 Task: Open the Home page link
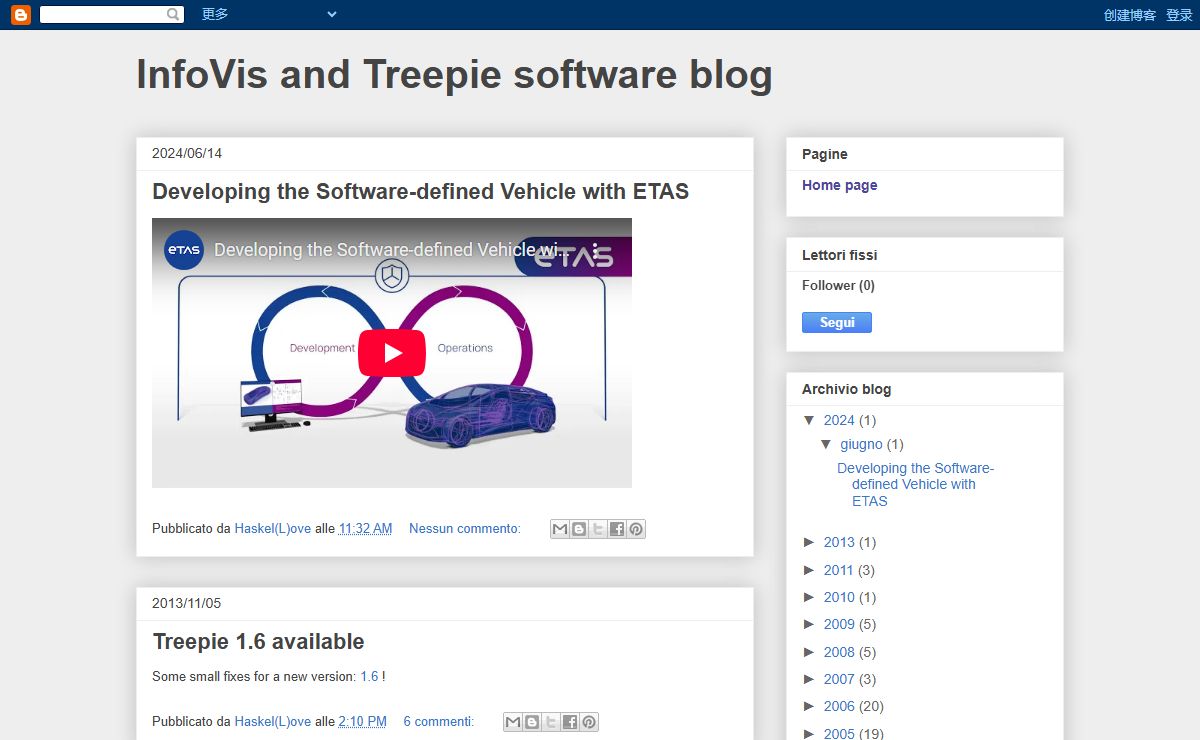(840, 185)
